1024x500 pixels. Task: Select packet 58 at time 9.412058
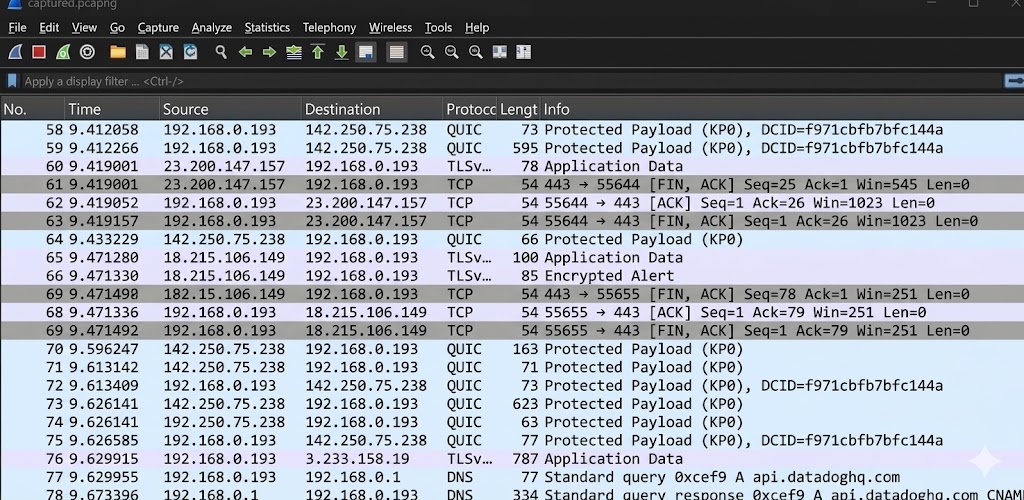[512, 129]
